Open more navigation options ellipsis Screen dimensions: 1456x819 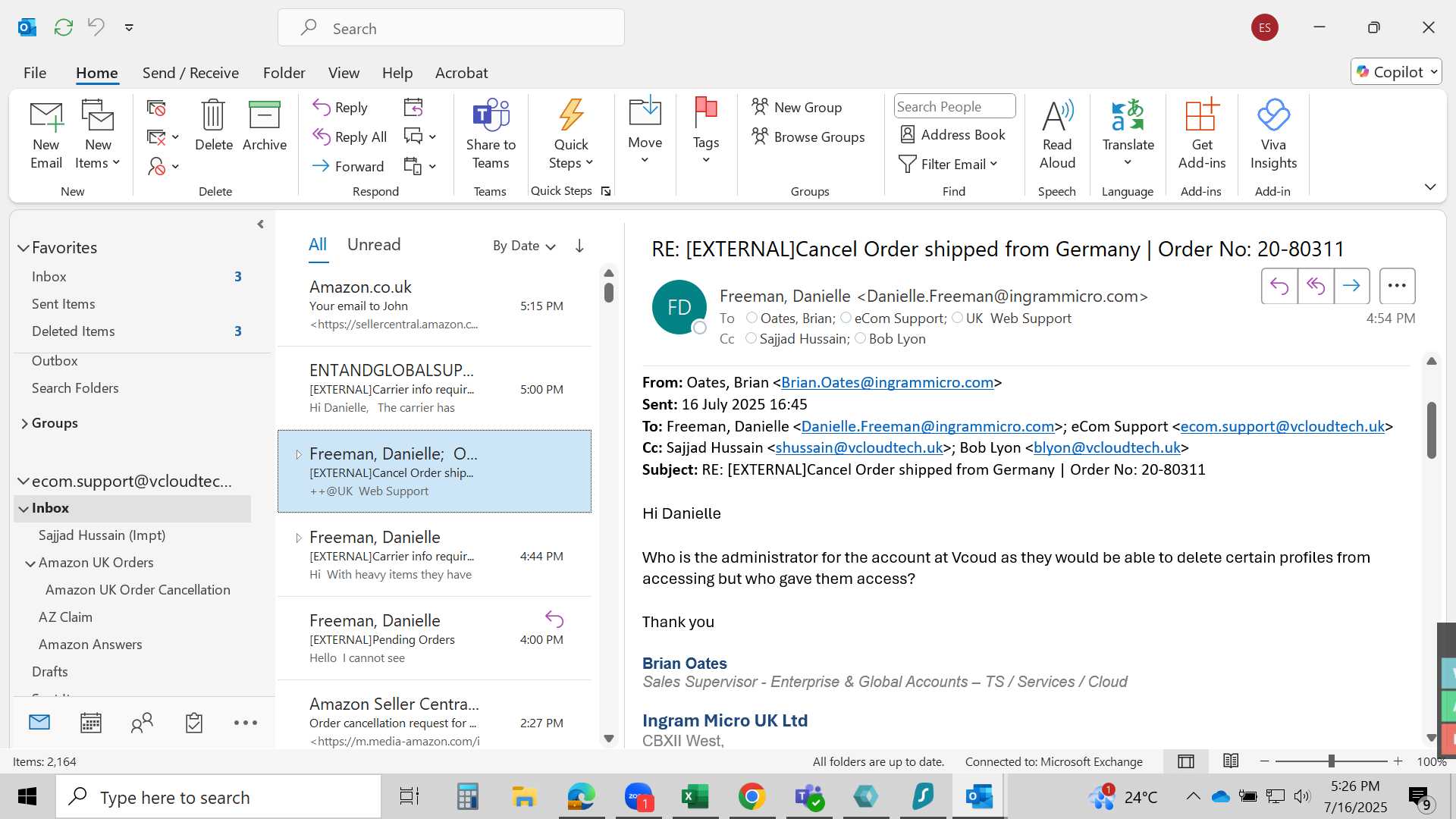coord(246,723)
